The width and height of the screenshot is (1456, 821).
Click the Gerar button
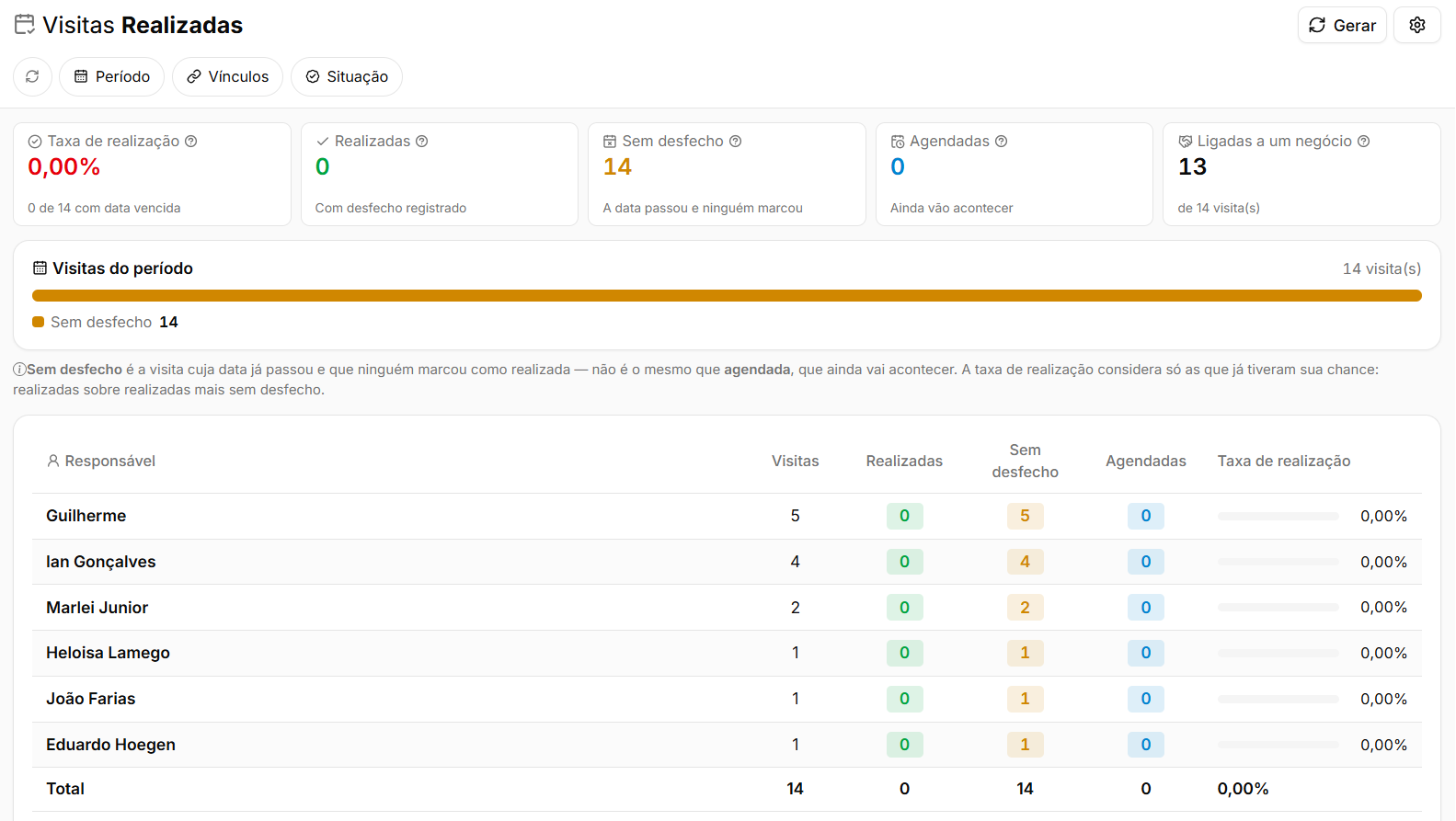coord(1342,25)
